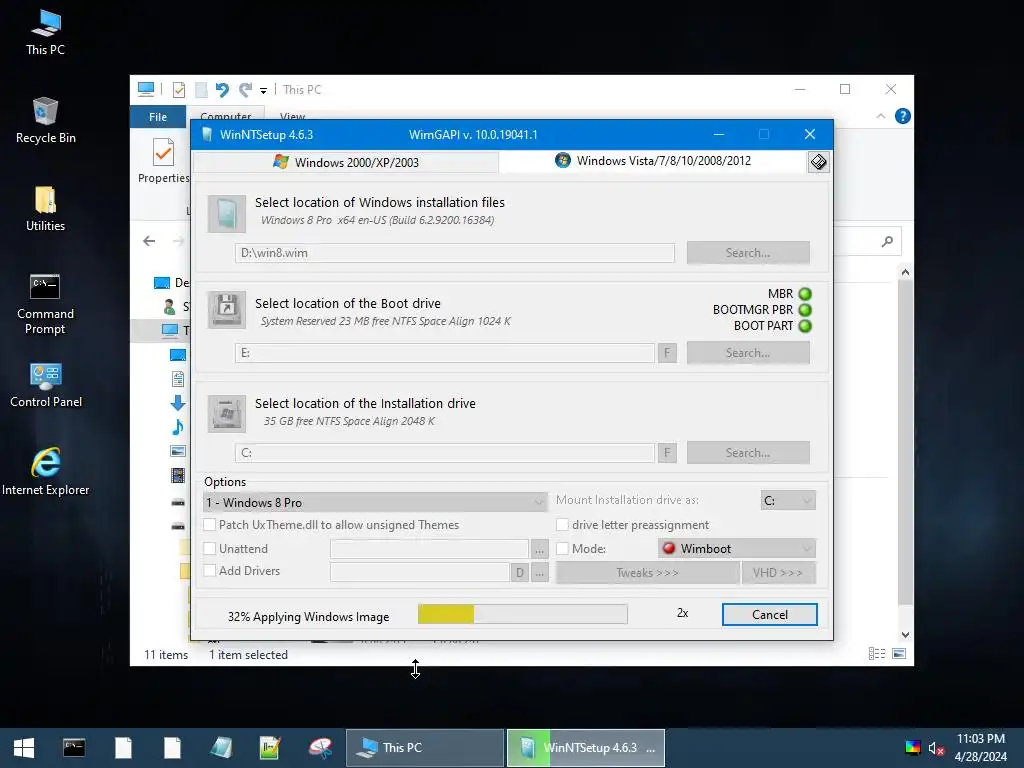This screenshot has width=1024, height=768.
Task: Switch Explorer to details view icon
Action: tap(877, 654)
